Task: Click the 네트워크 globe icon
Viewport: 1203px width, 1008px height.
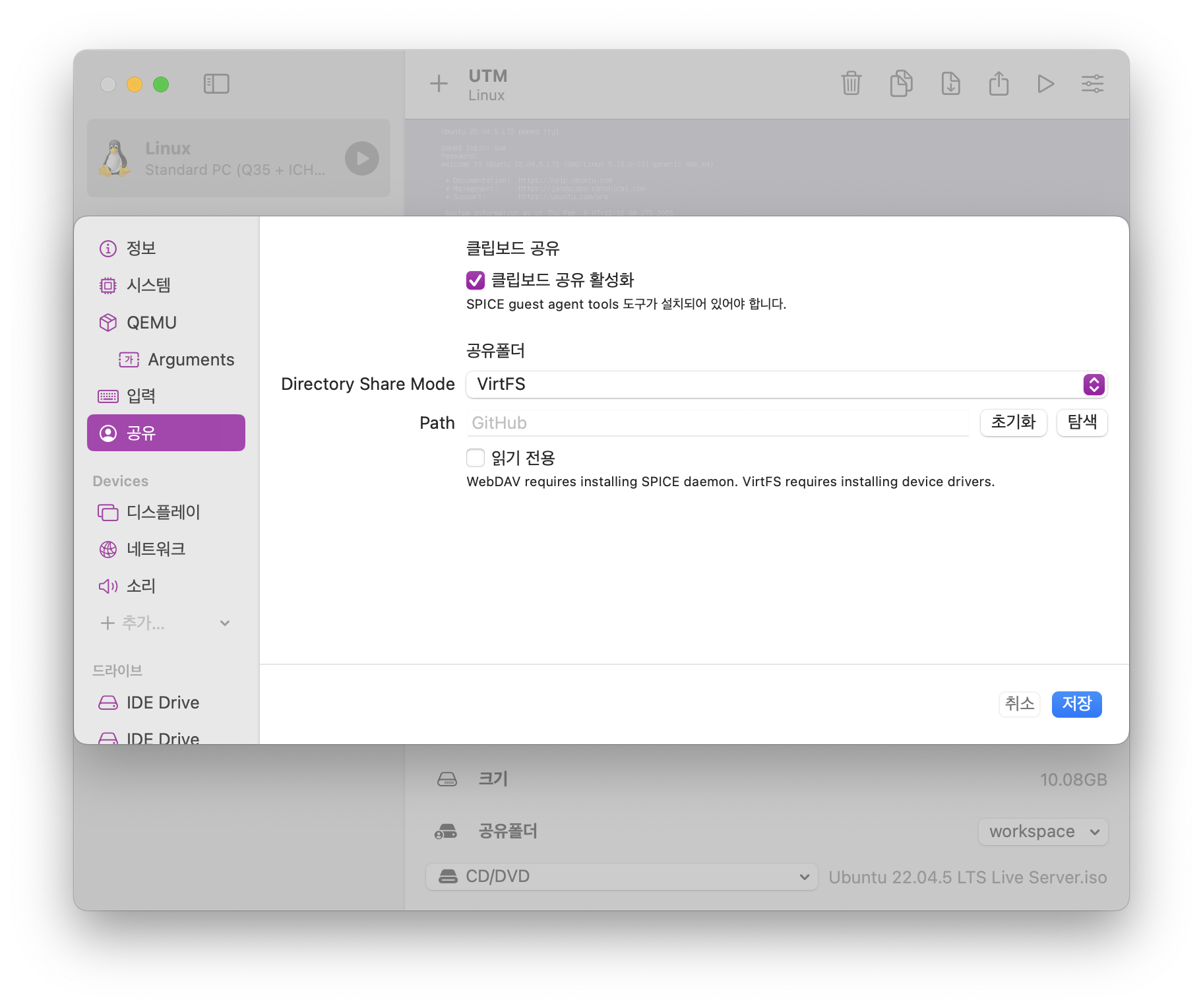Action: click(108, 549)
